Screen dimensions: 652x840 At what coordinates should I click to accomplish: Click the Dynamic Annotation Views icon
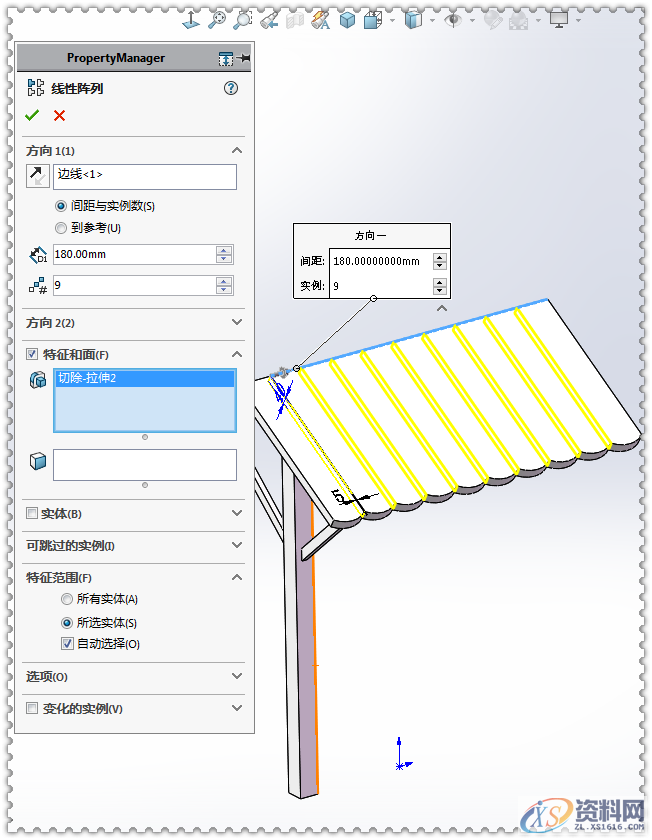point(321,20)
